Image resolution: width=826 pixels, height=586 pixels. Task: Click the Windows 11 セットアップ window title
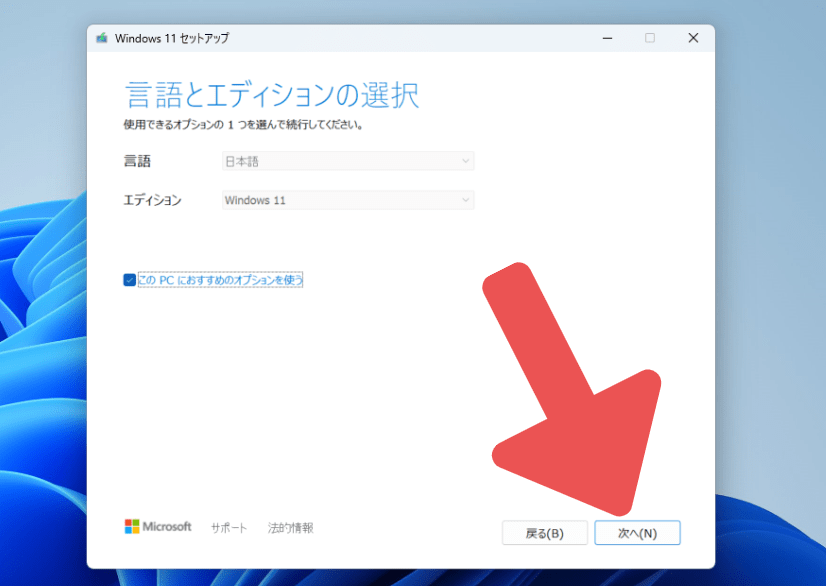(x=172, y=38)
